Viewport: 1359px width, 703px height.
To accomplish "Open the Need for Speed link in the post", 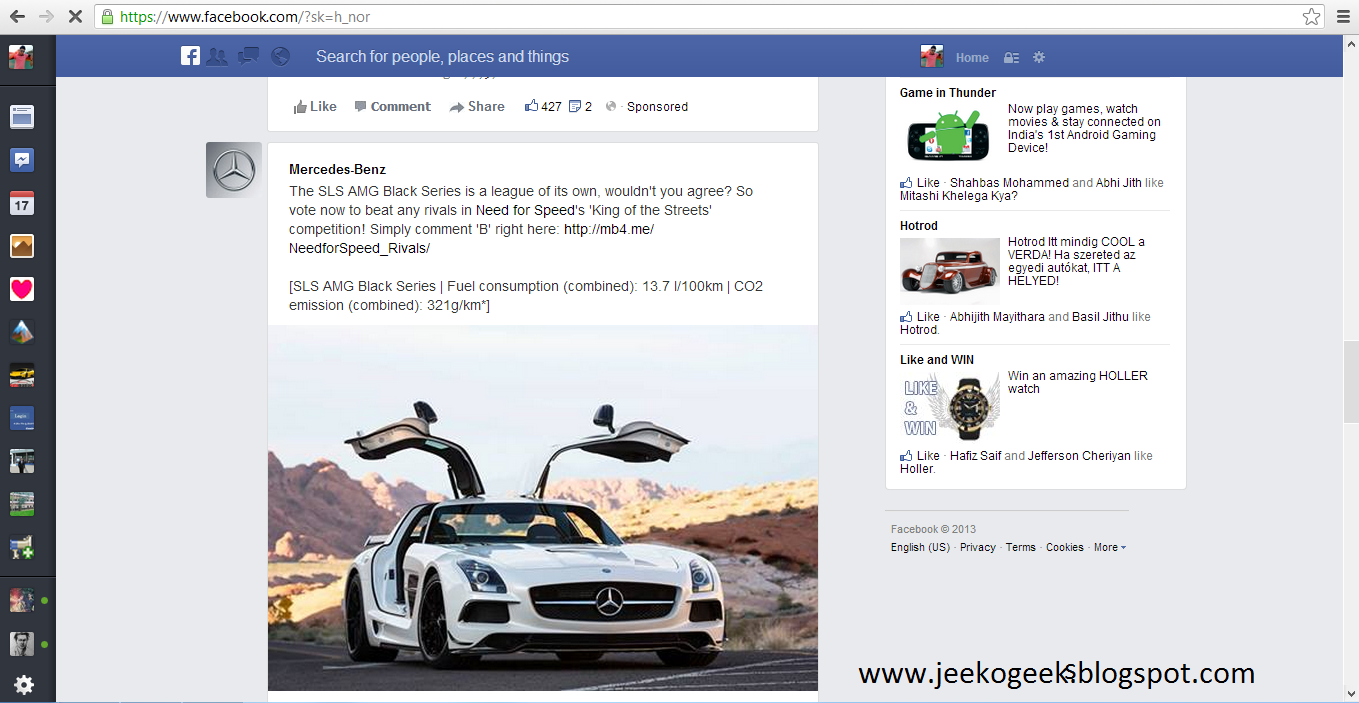I will [525, 210].
